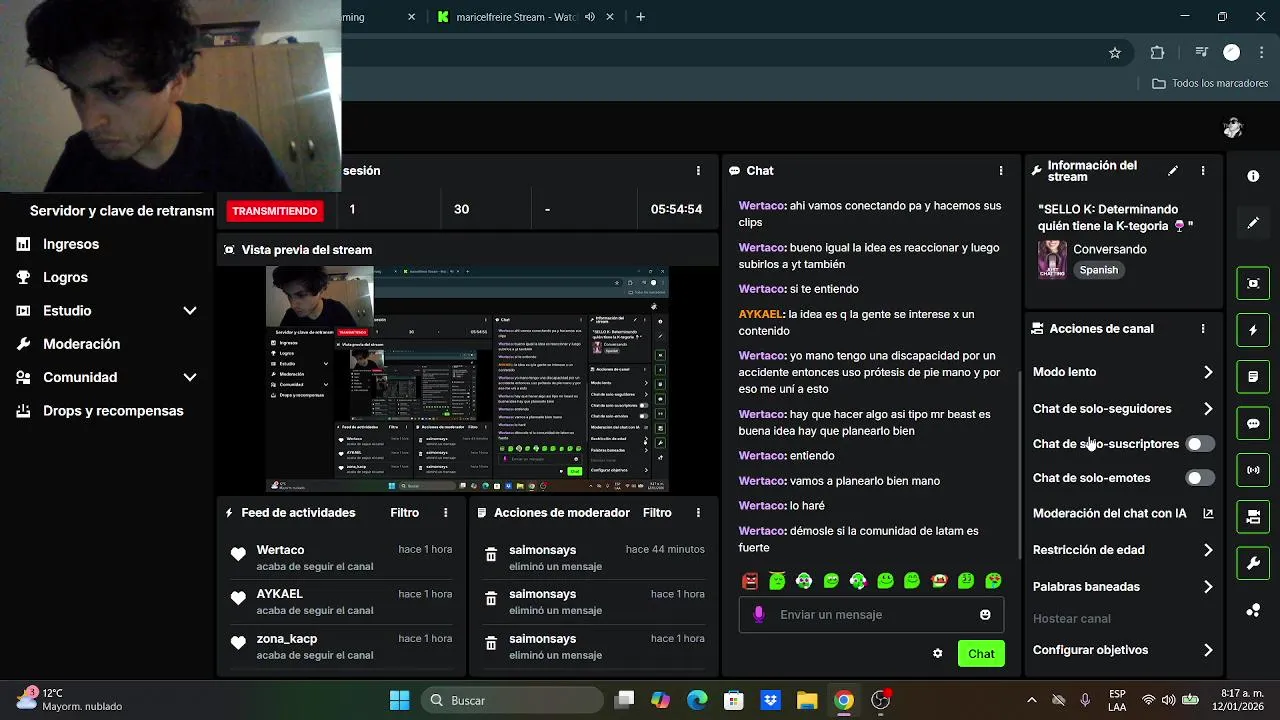The height and width of the screenshot is (720, 1280).
Task: Click AYKAEL username in chat
Action: [x=760, y=314]
